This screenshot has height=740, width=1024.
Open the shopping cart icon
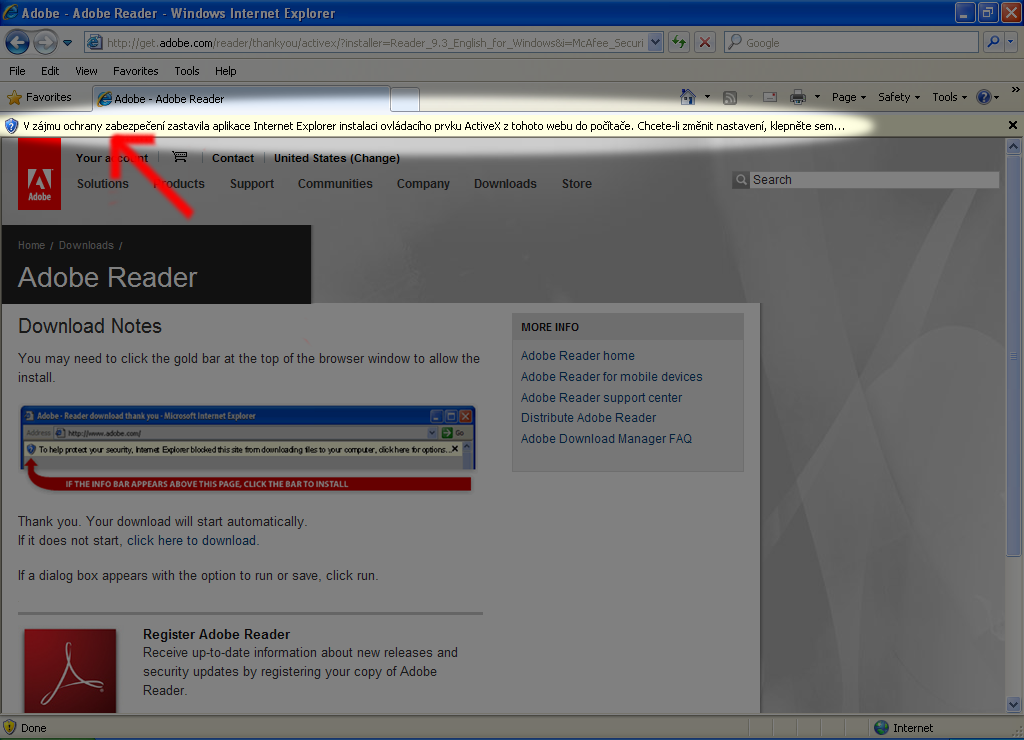pyautogui.click(x=180, y=157)
